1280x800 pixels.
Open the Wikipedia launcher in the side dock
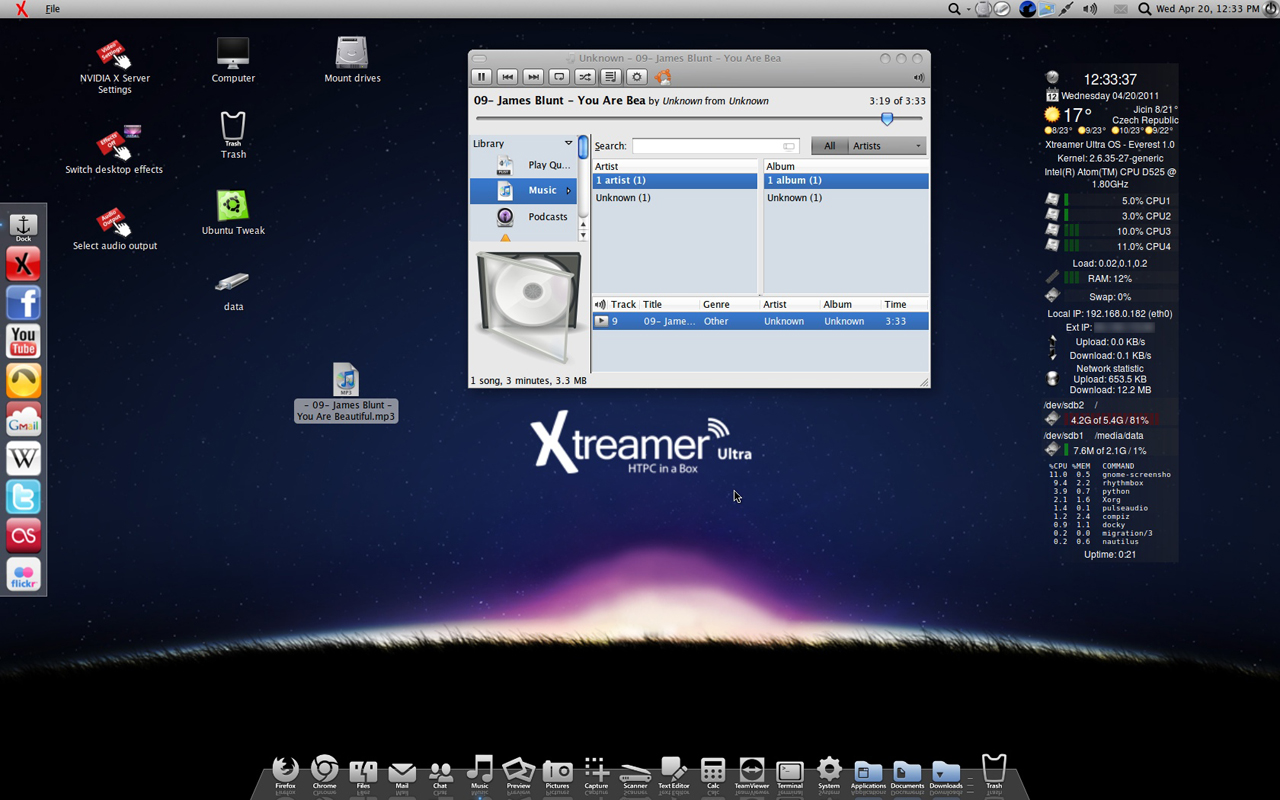coord(23,459)
